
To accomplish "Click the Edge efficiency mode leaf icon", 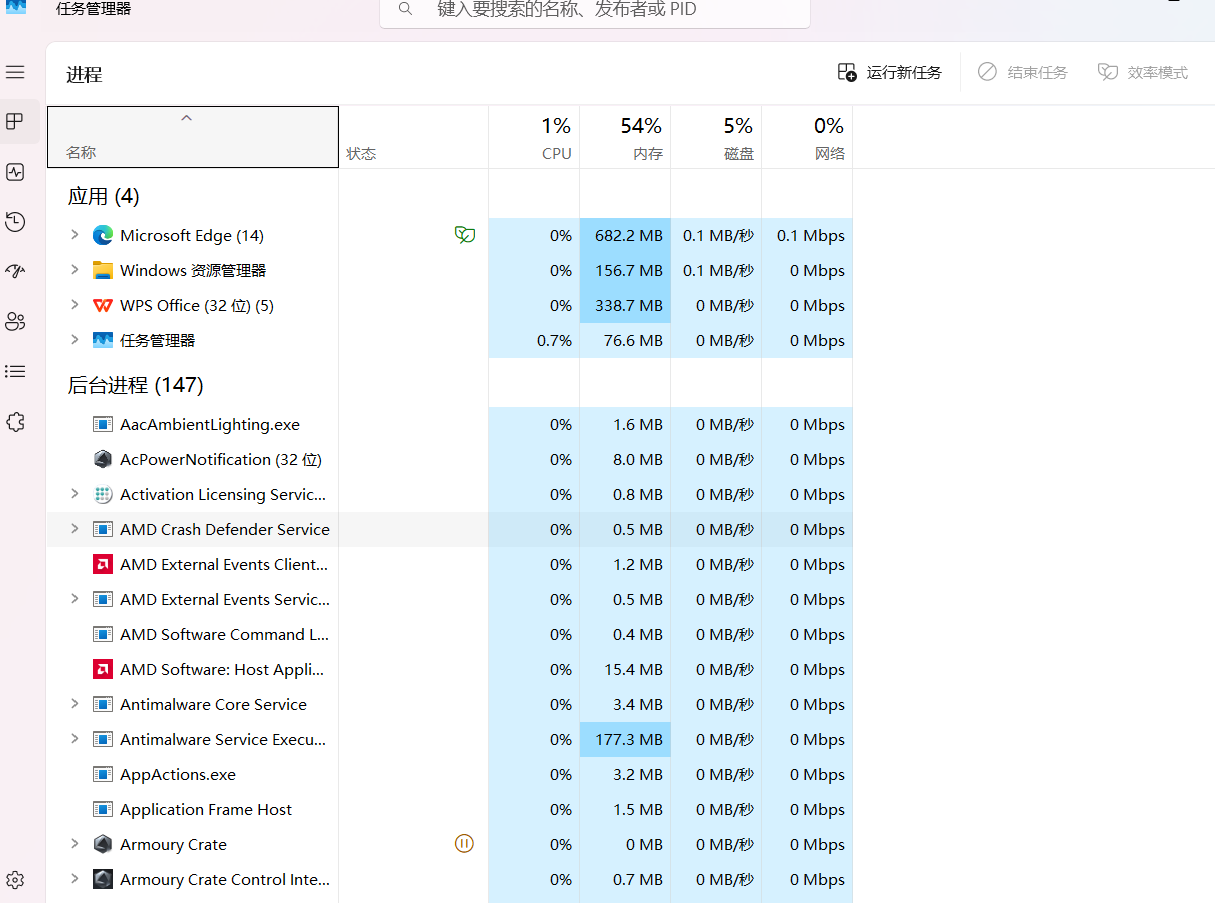I will coord(464,235).
